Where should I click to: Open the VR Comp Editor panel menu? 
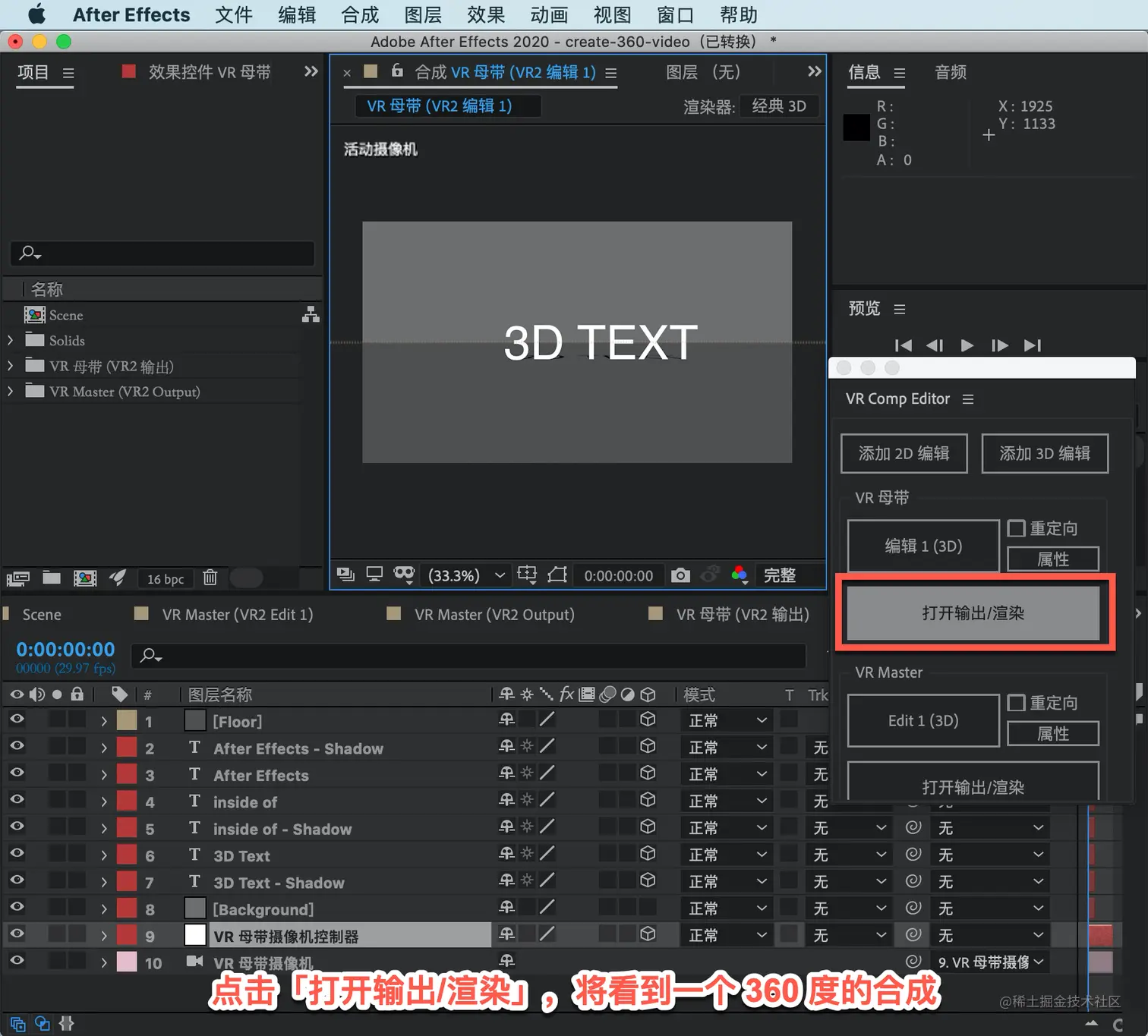pyautogui.click(x=968, y=399)
